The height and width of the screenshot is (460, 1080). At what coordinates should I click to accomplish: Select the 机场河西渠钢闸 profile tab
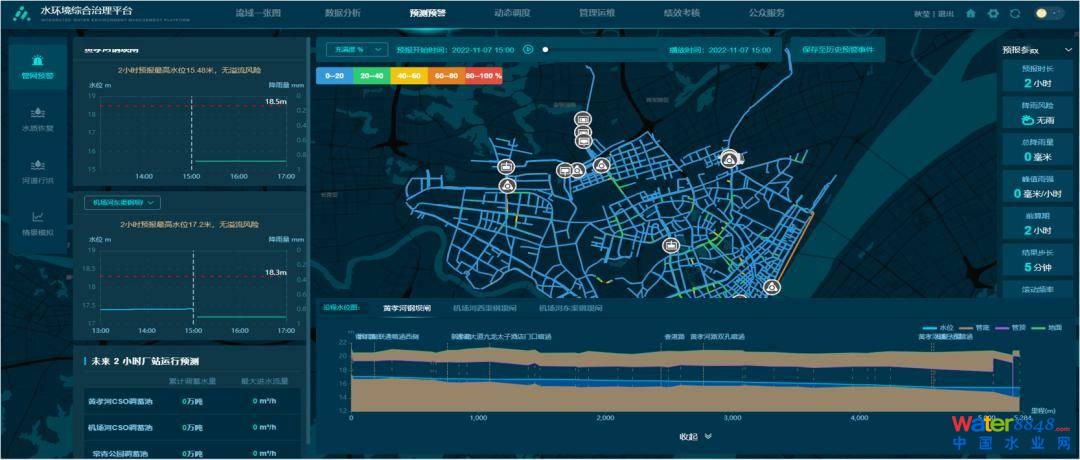[x=484, y=309]
